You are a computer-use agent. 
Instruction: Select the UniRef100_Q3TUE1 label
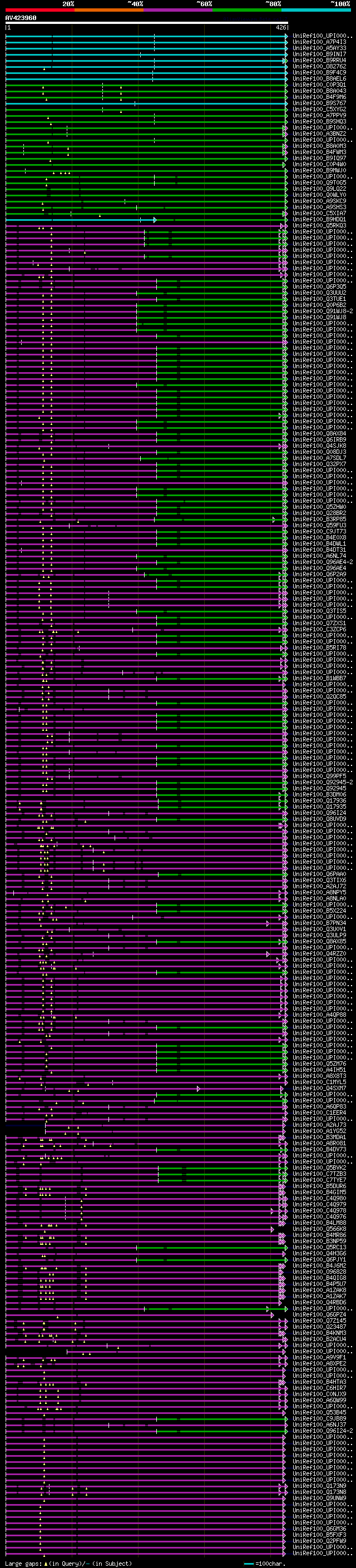pyautogui.click(x=319, y=299)
